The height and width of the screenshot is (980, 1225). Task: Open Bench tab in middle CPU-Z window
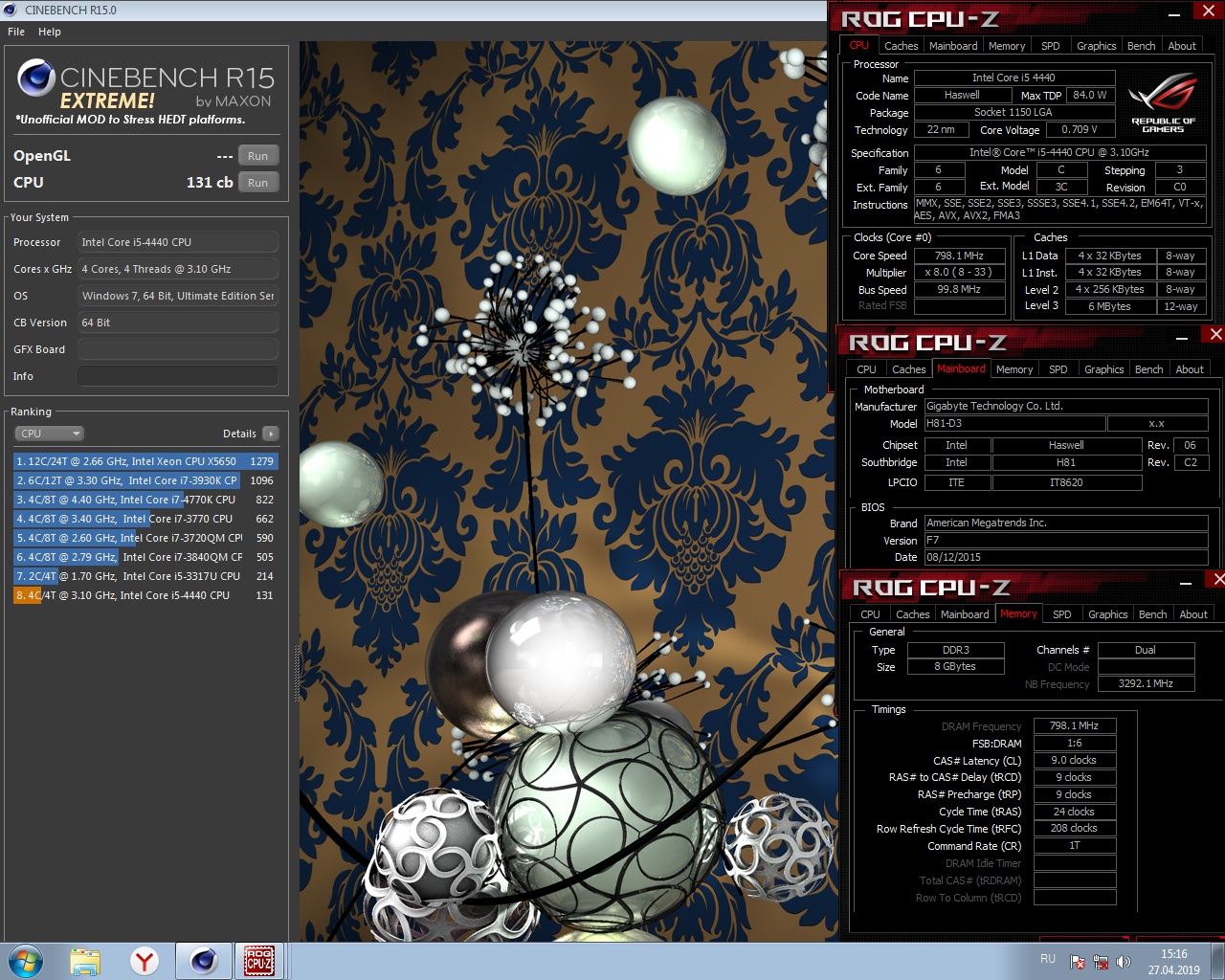click(1149, 369)
